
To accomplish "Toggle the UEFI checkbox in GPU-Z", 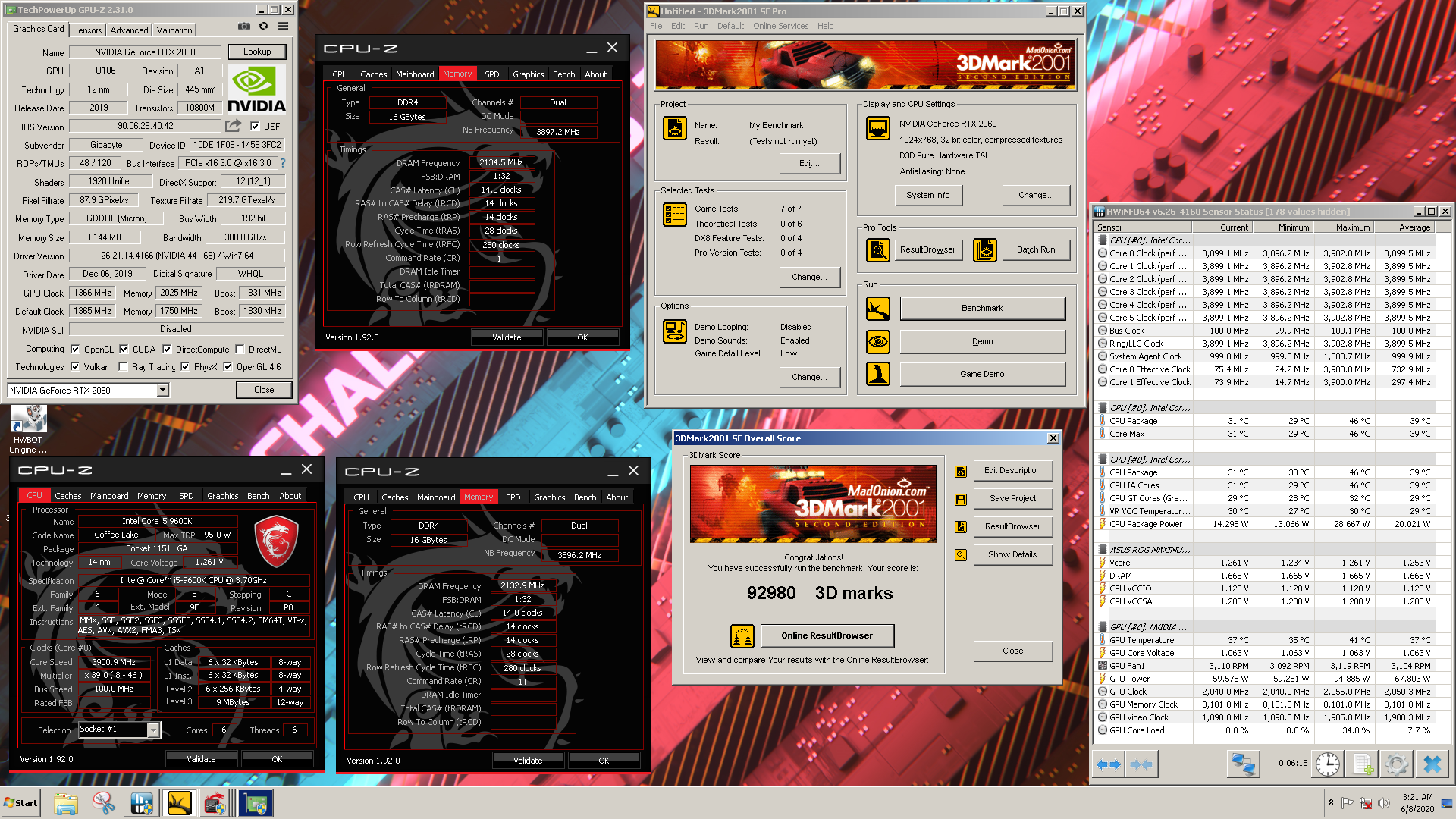I will [255, 127].
